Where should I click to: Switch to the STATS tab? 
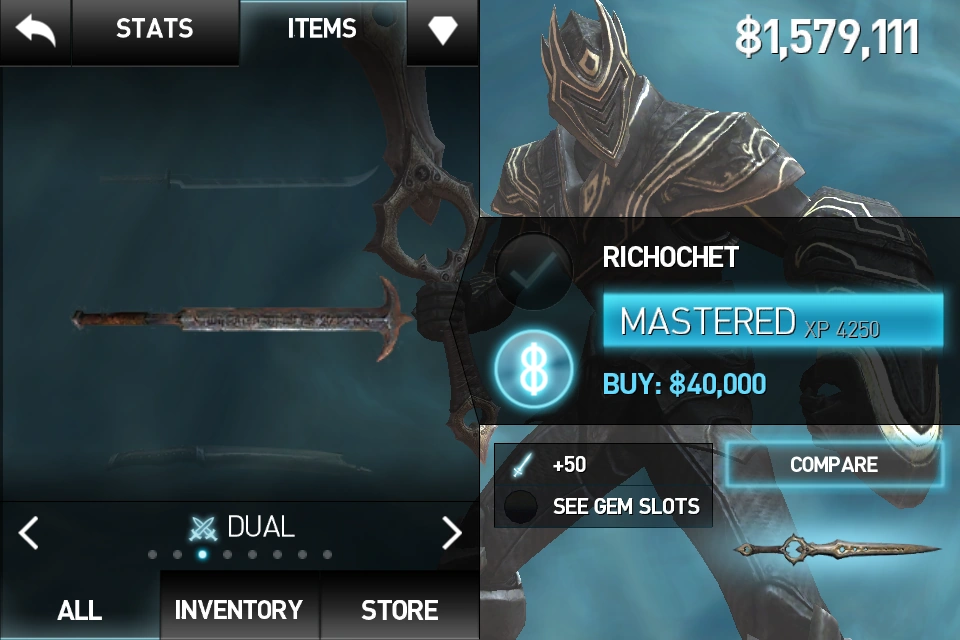coord(155,29)
